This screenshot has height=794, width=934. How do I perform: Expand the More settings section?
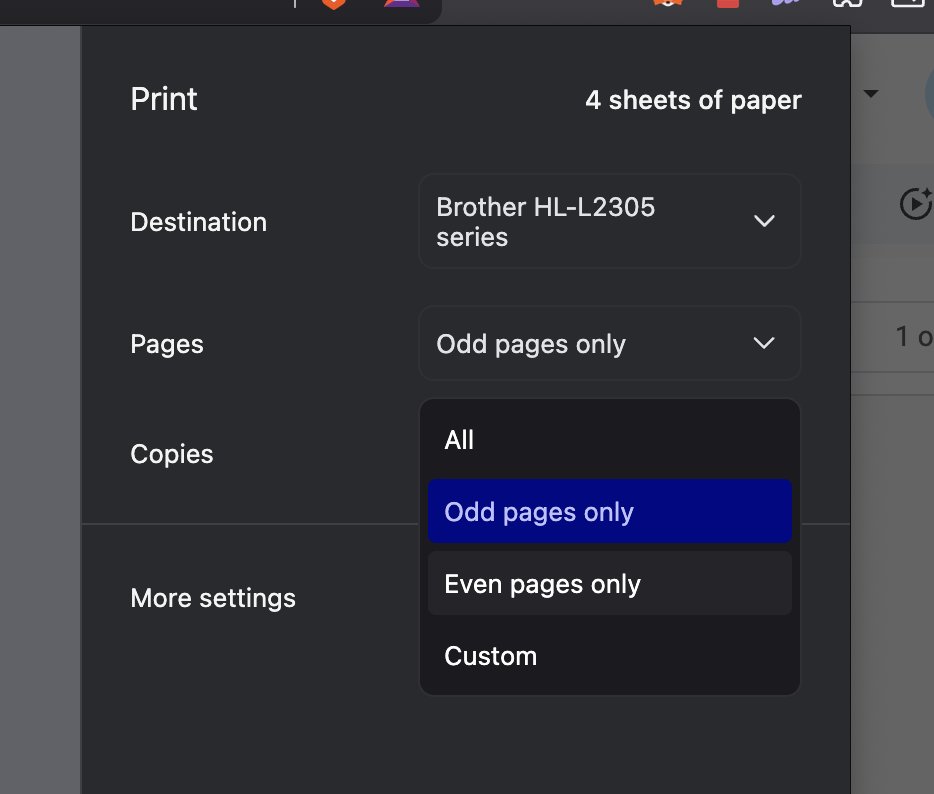tap(213, 598)
